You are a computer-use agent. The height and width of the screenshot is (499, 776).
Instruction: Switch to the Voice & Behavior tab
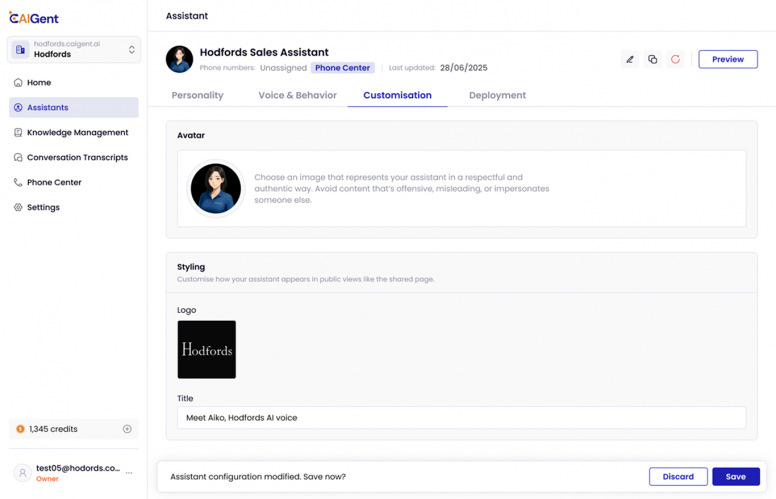click(297, 95)
